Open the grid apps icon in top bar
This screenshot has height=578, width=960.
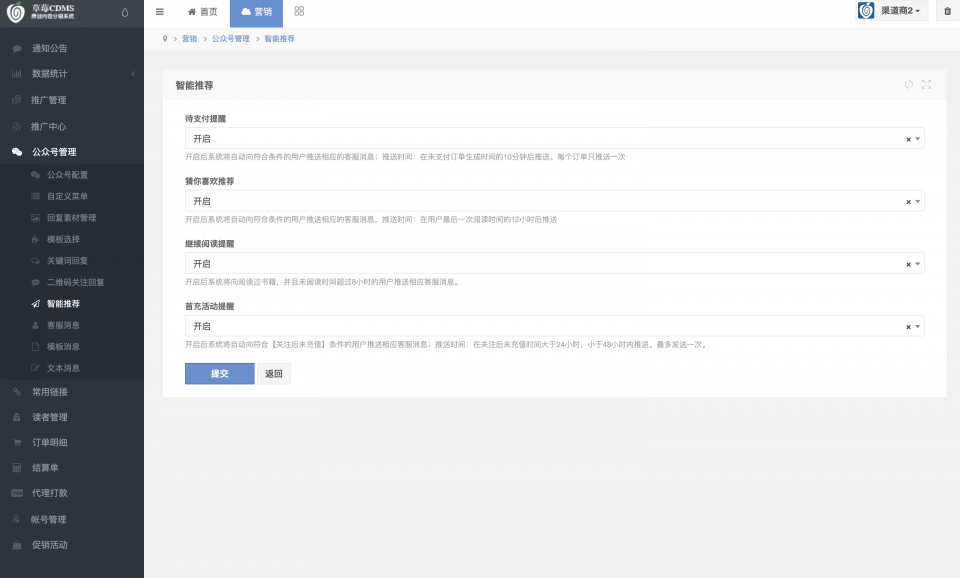[x=299, y=11]
